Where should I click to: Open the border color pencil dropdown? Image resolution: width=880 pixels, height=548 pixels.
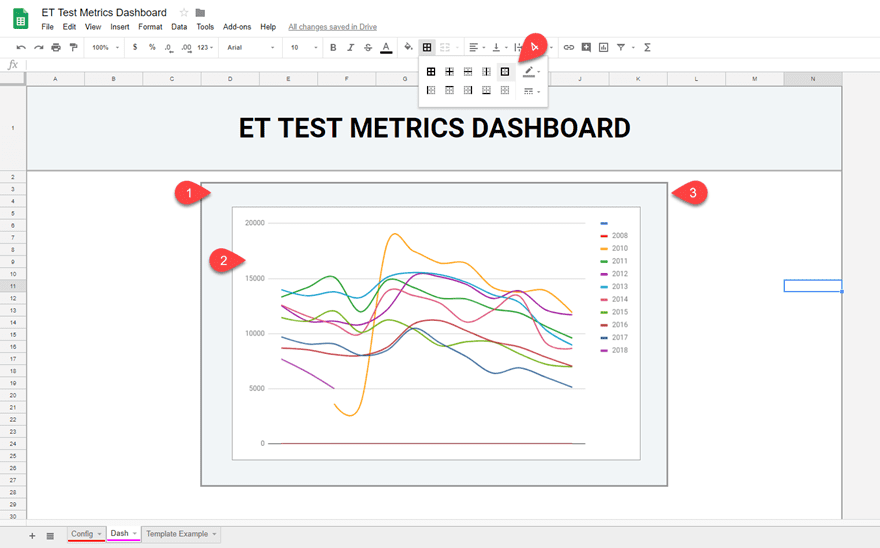click(531, 72)
